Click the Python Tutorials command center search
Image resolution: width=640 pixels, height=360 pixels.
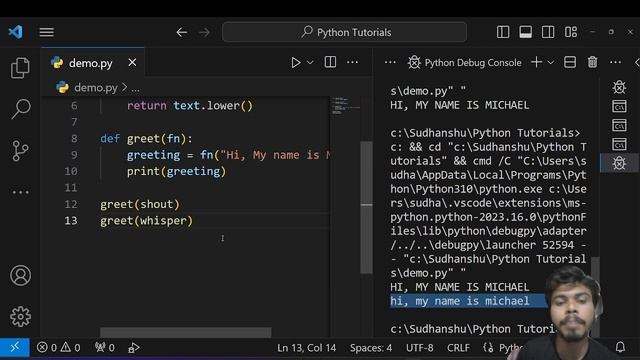coord(344,32)
